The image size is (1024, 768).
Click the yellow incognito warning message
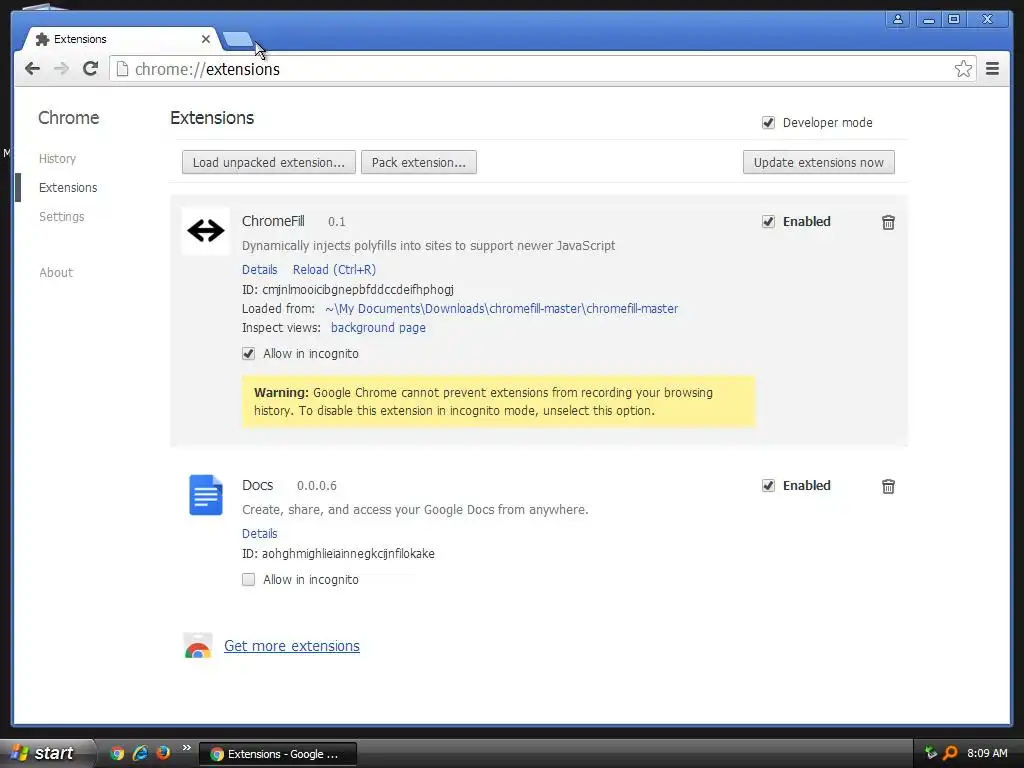coord(498,402)
